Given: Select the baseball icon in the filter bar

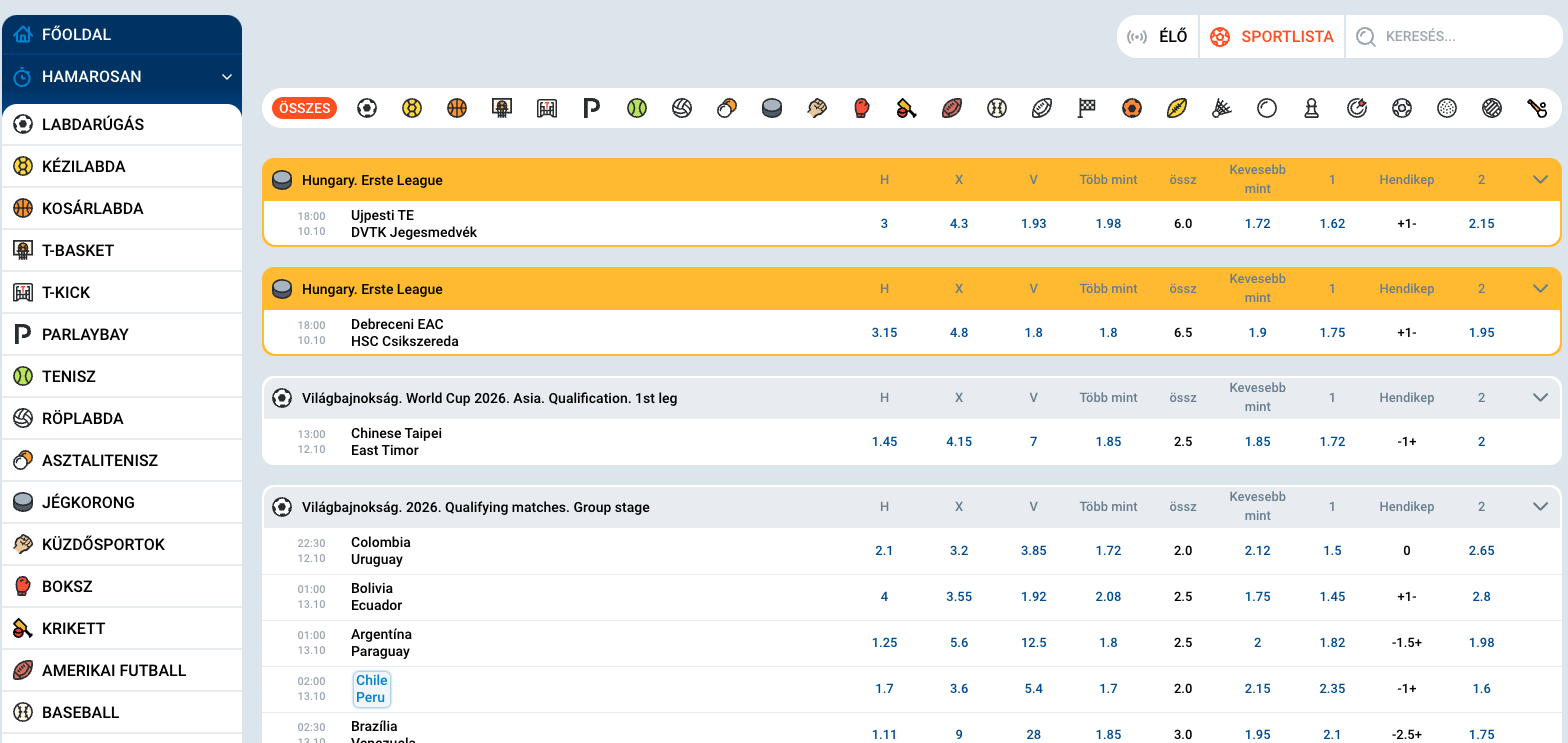Looking at the screenshot, I should (997, 108).
